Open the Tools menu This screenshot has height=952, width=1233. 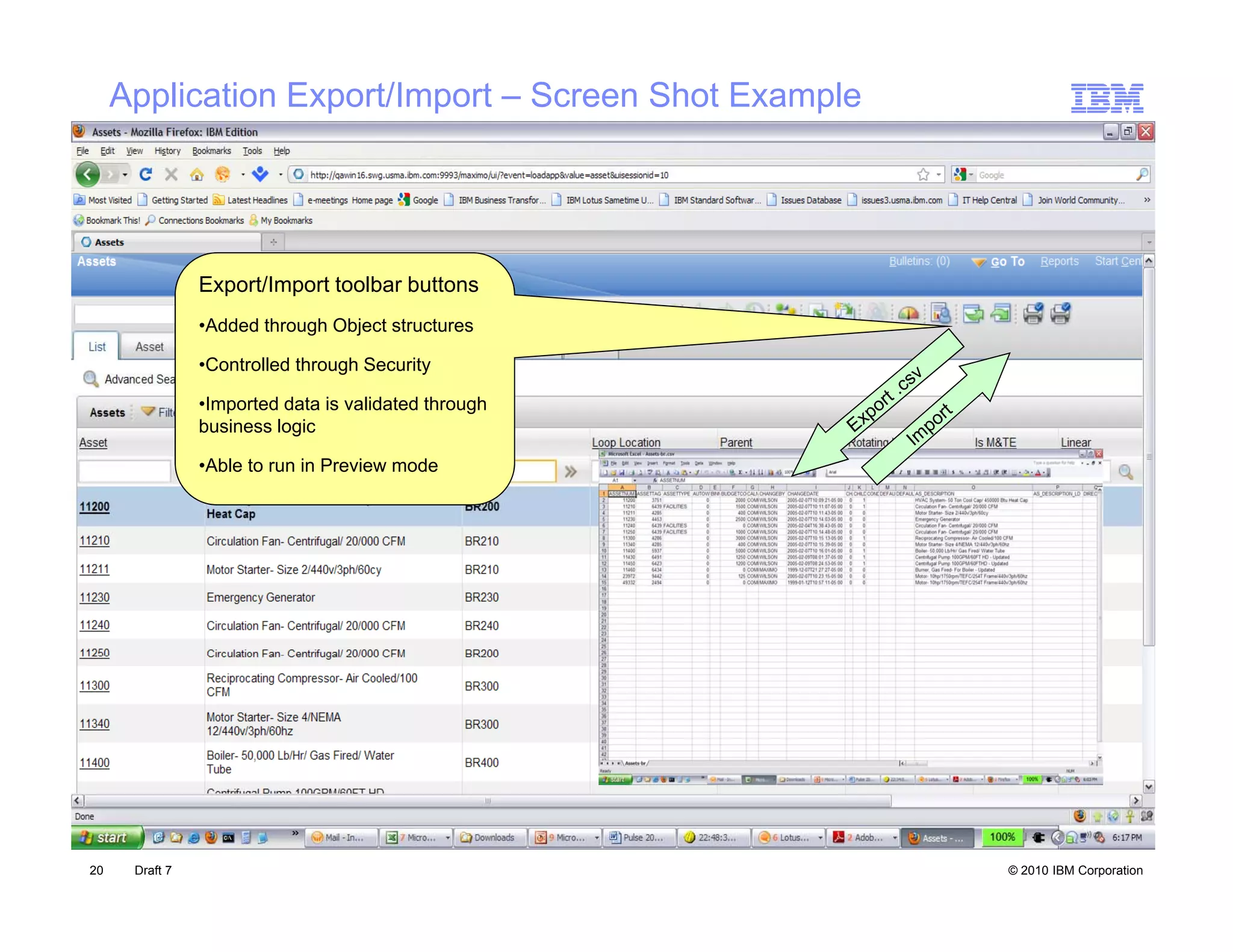pos(252,150)
